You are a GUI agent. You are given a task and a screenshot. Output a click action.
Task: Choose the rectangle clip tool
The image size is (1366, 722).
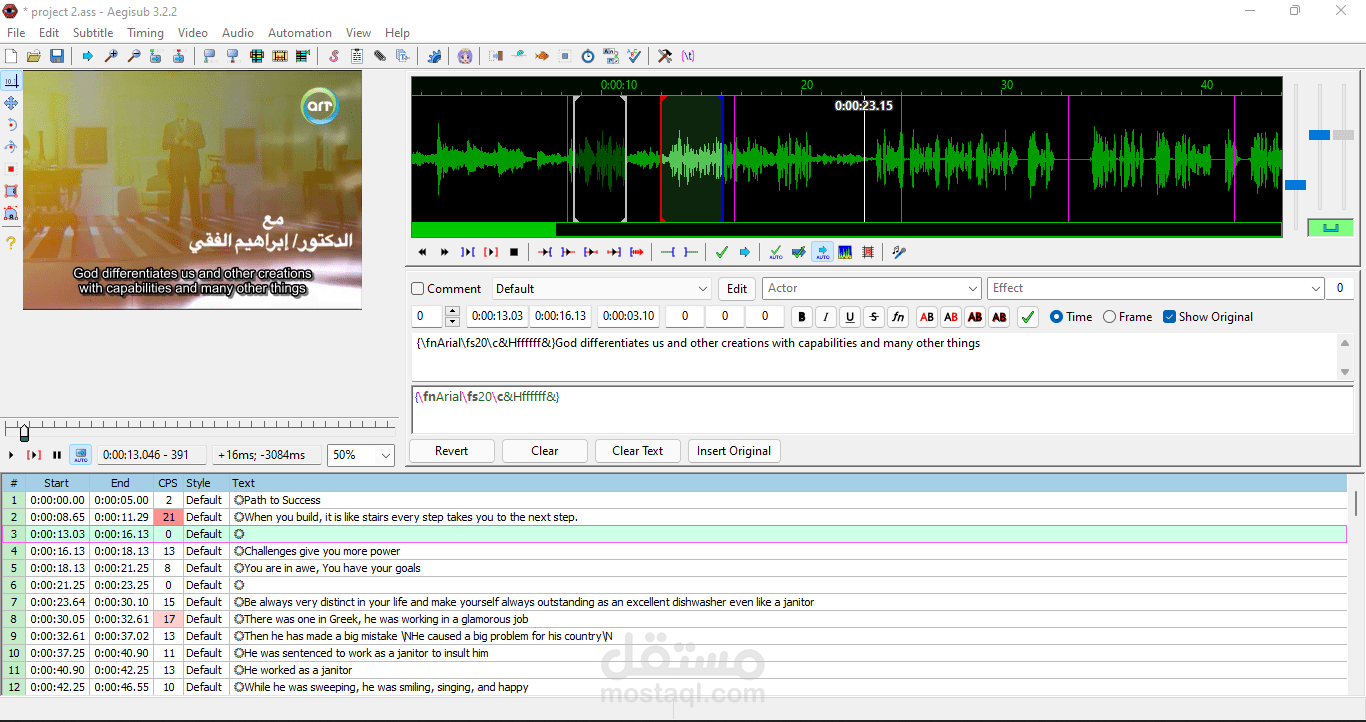coord(11,191)
